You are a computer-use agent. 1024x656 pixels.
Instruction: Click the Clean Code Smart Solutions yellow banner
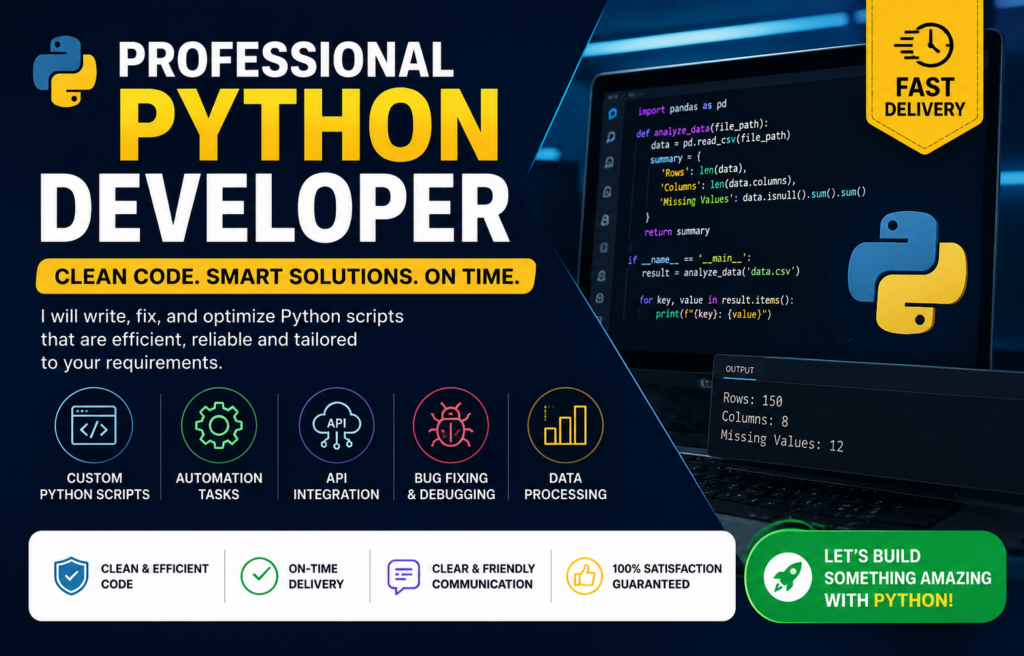point(285,276)
